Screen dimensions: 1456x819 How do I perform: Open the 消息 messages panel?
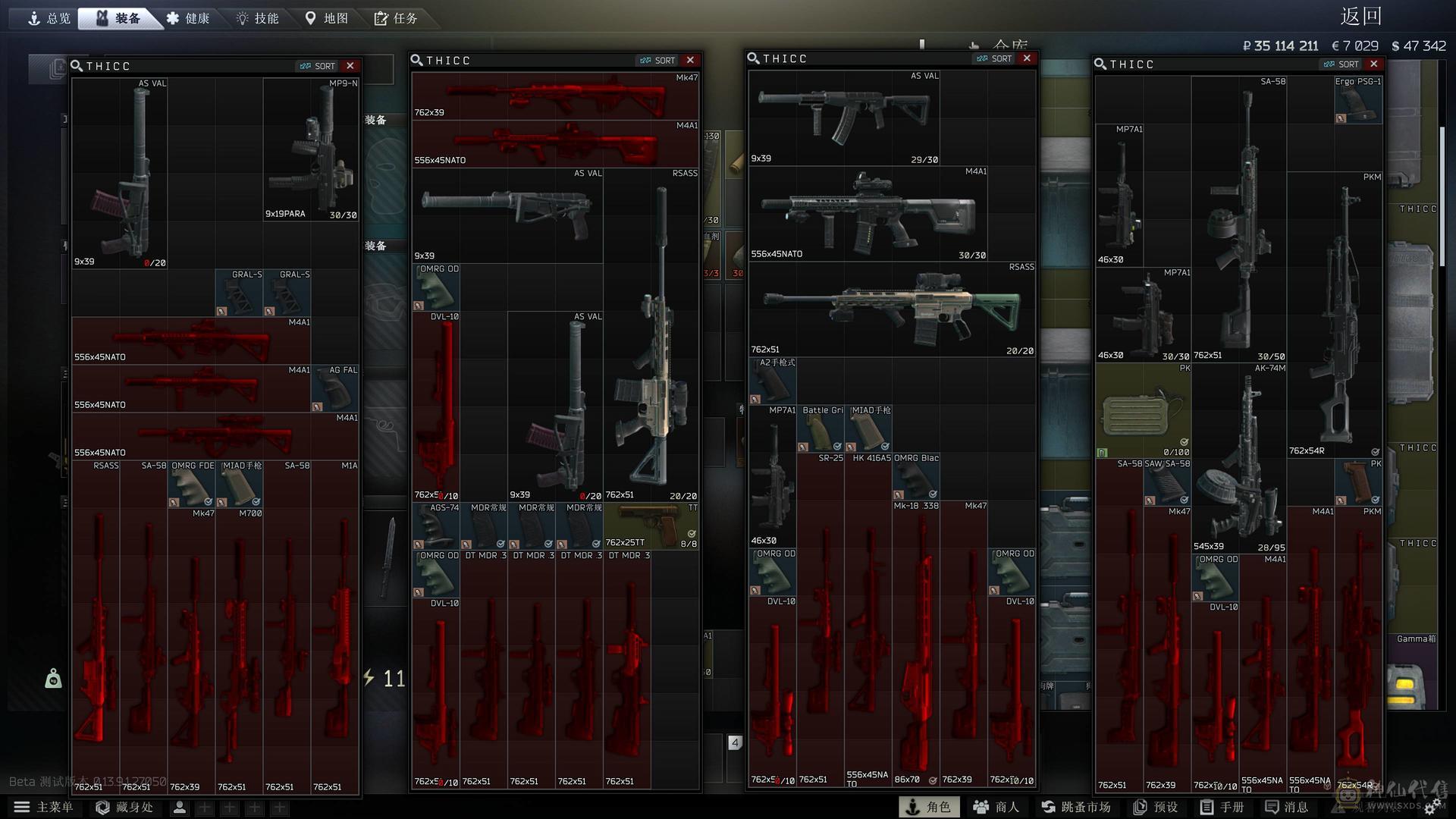(1286, 807)
